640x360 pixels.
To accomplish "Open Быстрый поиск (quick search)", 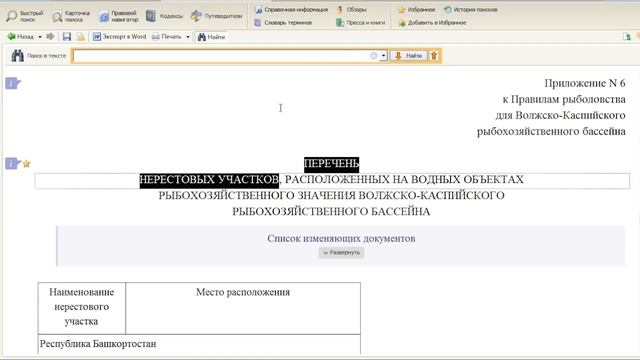I will pyautogui.click(x=24, y=16).
